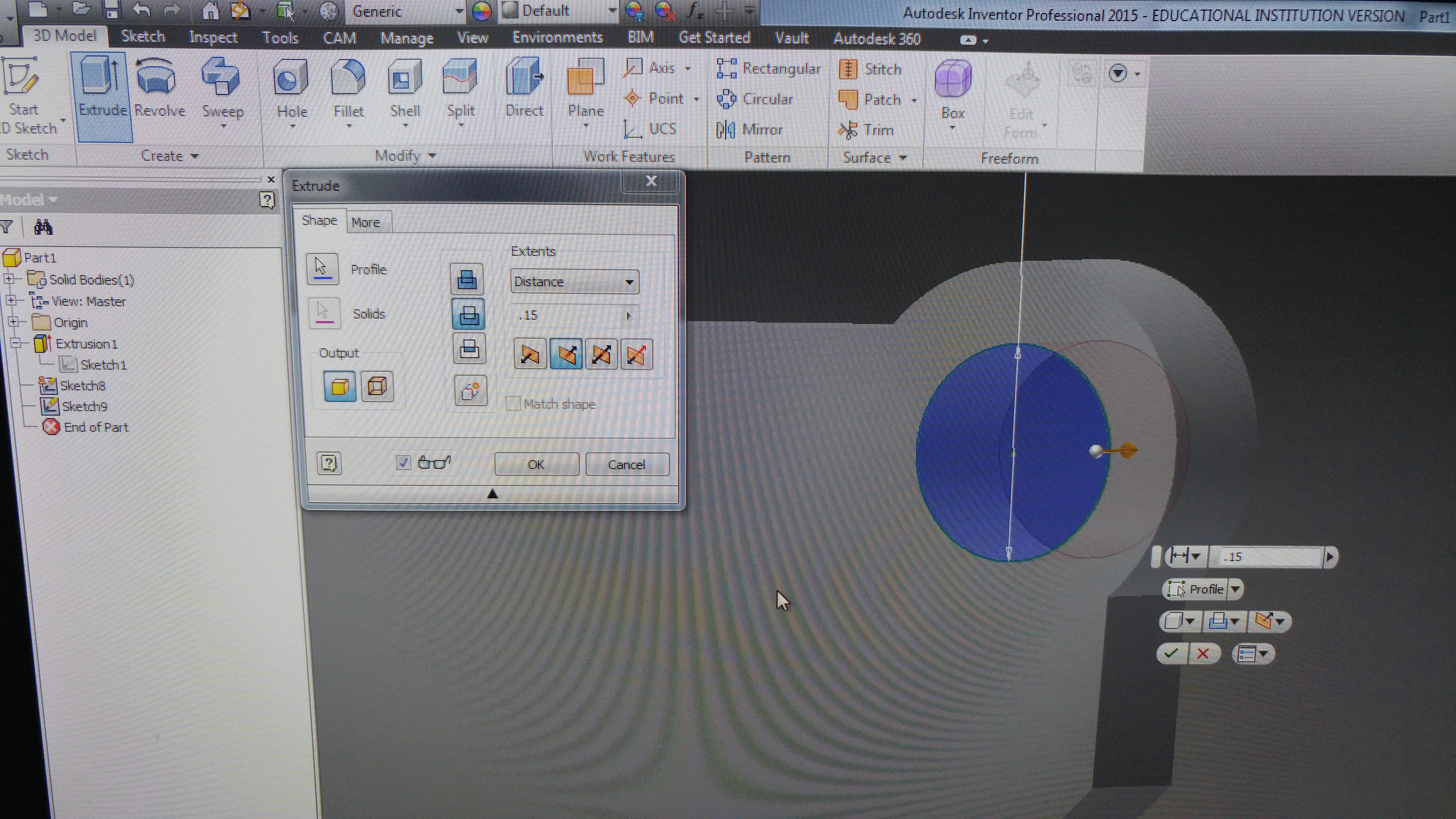Click the Home view icon in quick access
The height and width of the screenshot is (819, 1456).
coord(210,10)
